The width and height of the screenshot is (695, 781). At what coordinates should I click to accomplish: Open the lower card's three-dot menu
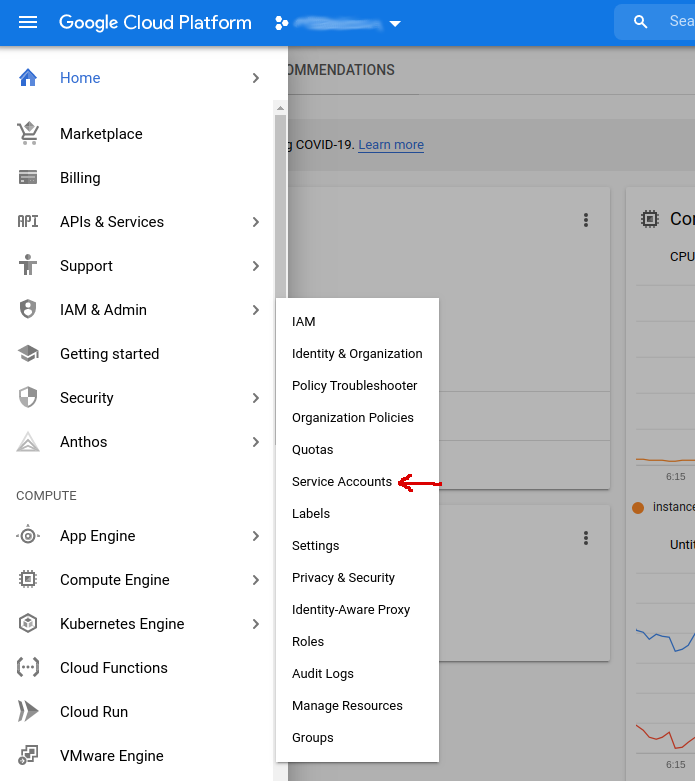click(x=586, y=538)
